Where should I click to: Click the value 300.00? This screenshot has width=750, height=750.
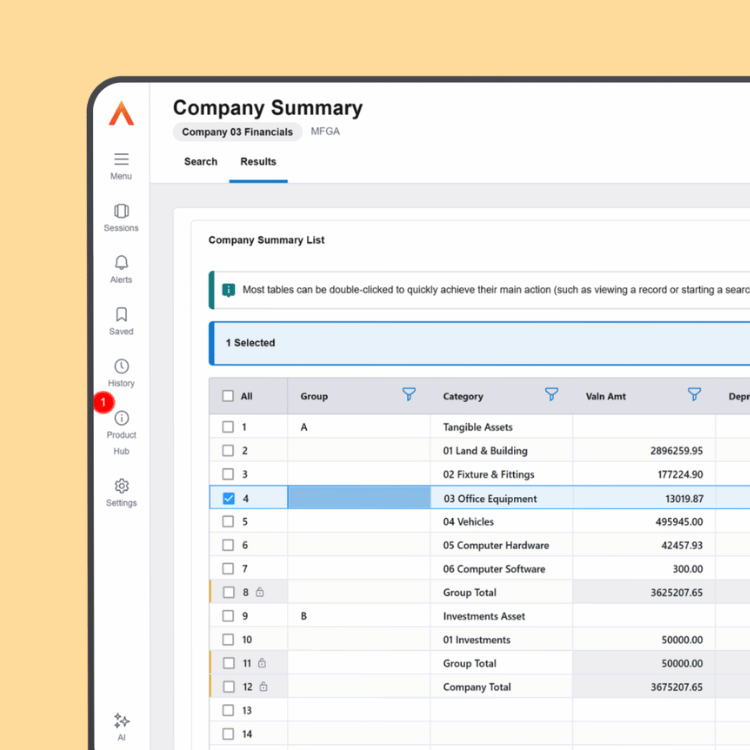click(687, 569)
